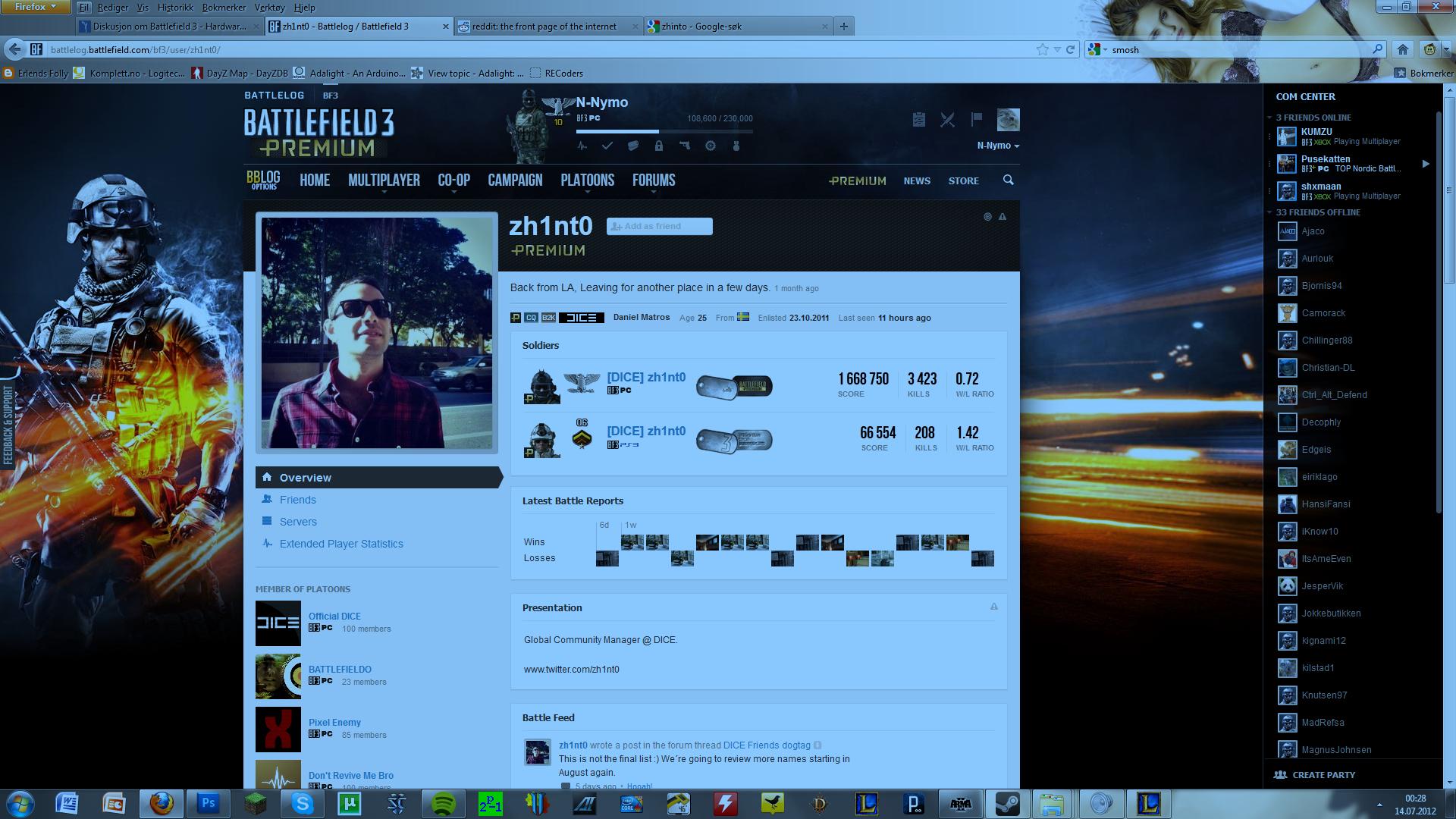Open the flag icon in the header
Screen dimensions: 1456x819
click(x=977, y=119)
